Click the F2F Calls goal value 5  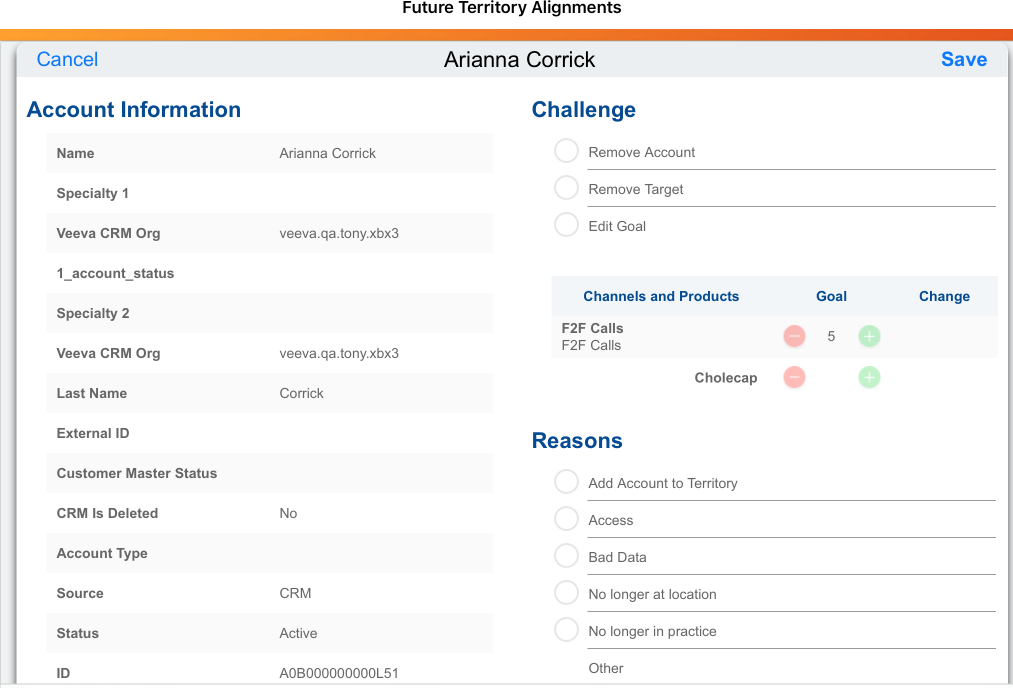pyautogui.click(x=831, y=337)
